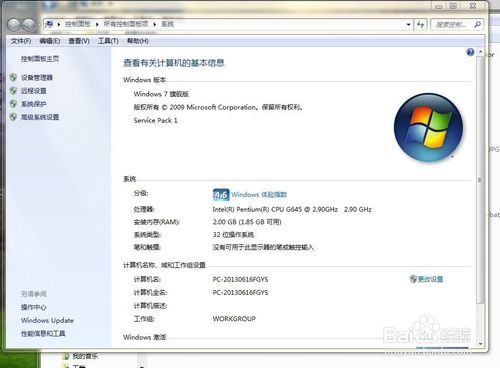Open the 工具(T) menu
Image resolution: width=500 pixels, height=368 pixels.
pos(108,41)
